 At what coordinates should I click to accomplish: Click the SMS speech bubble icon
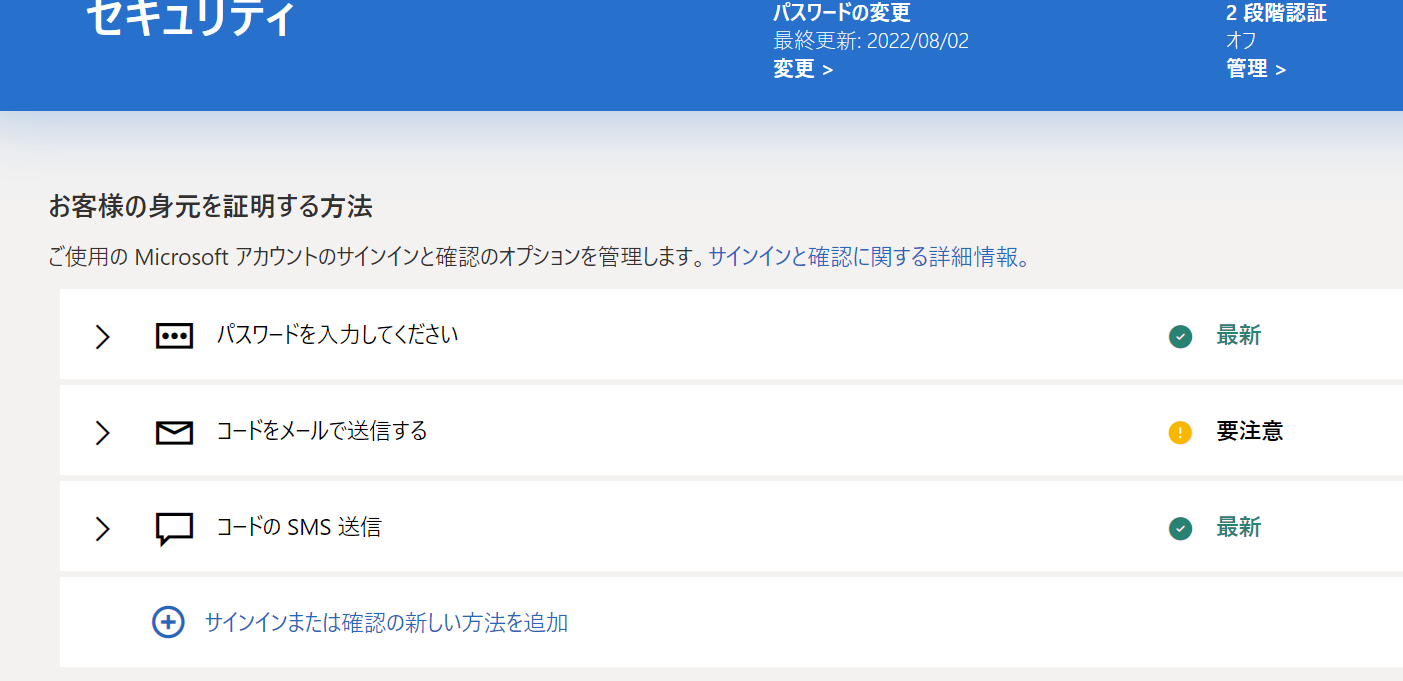coord(174,528)
